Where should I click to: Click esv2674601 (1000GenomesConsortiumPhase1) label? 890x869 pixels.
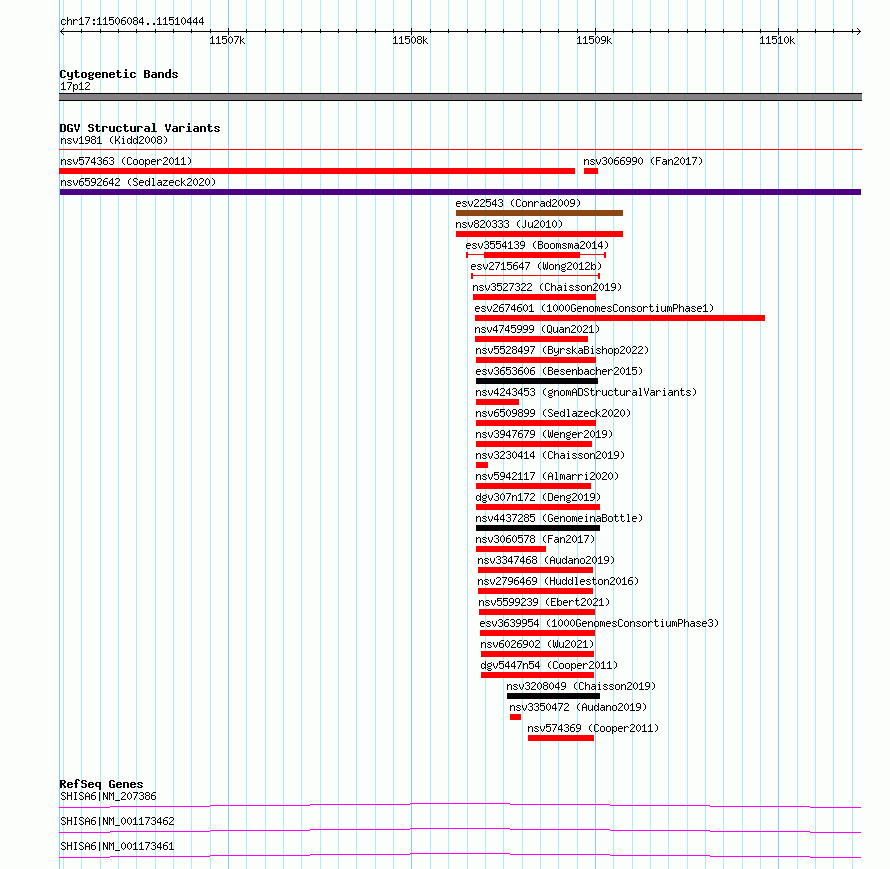(594, 308)
